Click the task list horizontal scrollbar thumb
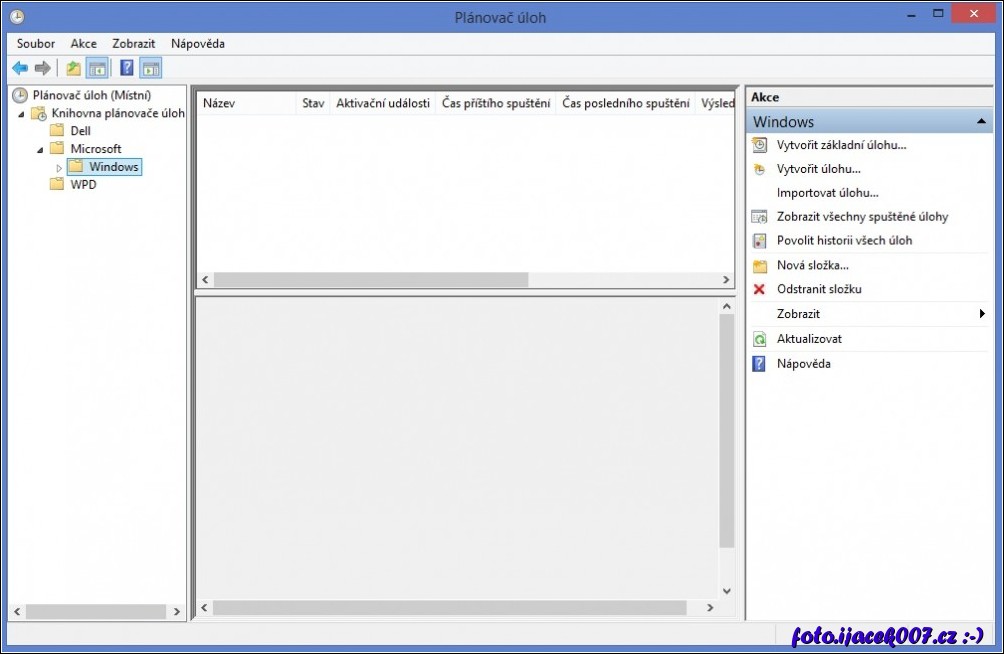The width and height of the screenshot is (1004, 654). pos(370,280)
